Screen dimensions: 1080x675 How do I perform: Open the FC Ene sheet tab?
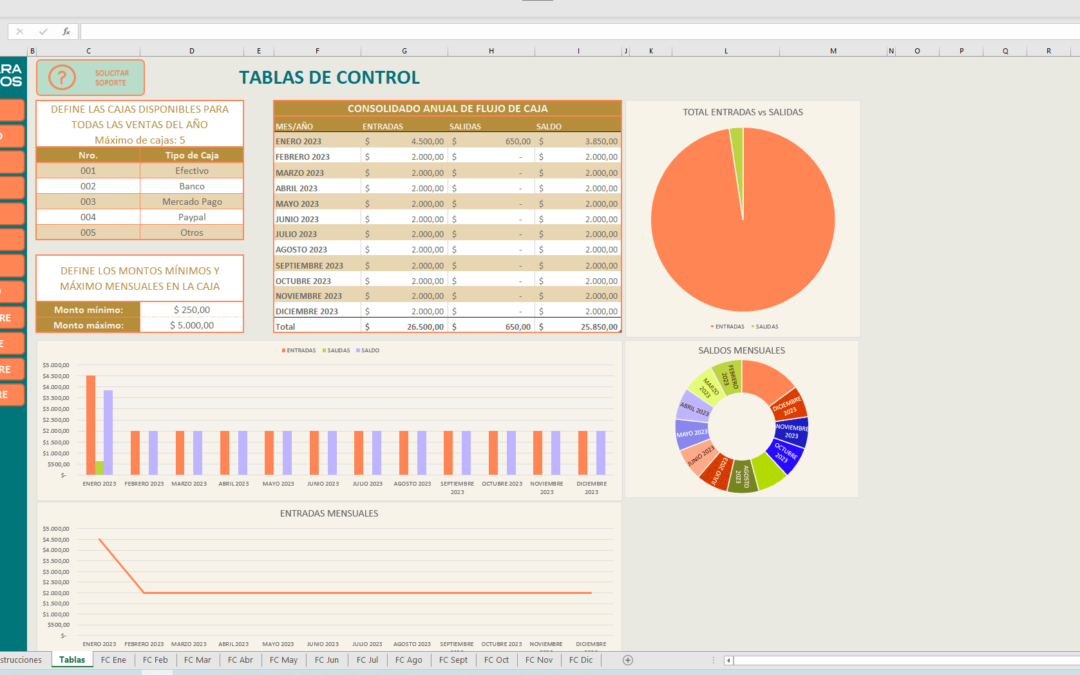pyautogui.click(x=113, y=660)
